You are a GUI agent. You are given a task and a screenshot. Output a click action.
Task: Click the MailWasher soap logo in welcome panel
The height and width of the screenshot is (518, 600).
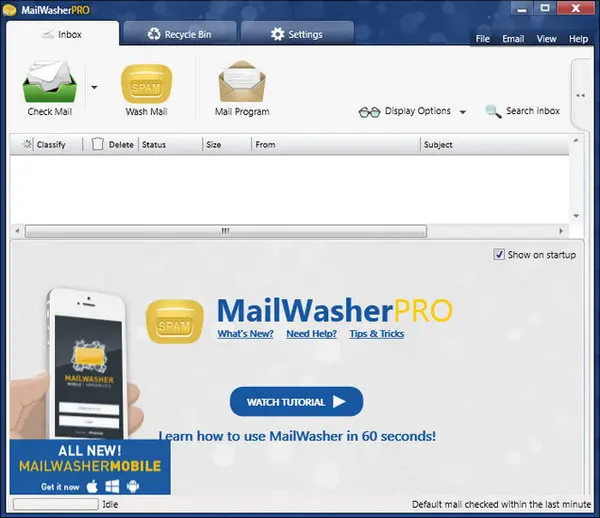click(x=174, y=321)
